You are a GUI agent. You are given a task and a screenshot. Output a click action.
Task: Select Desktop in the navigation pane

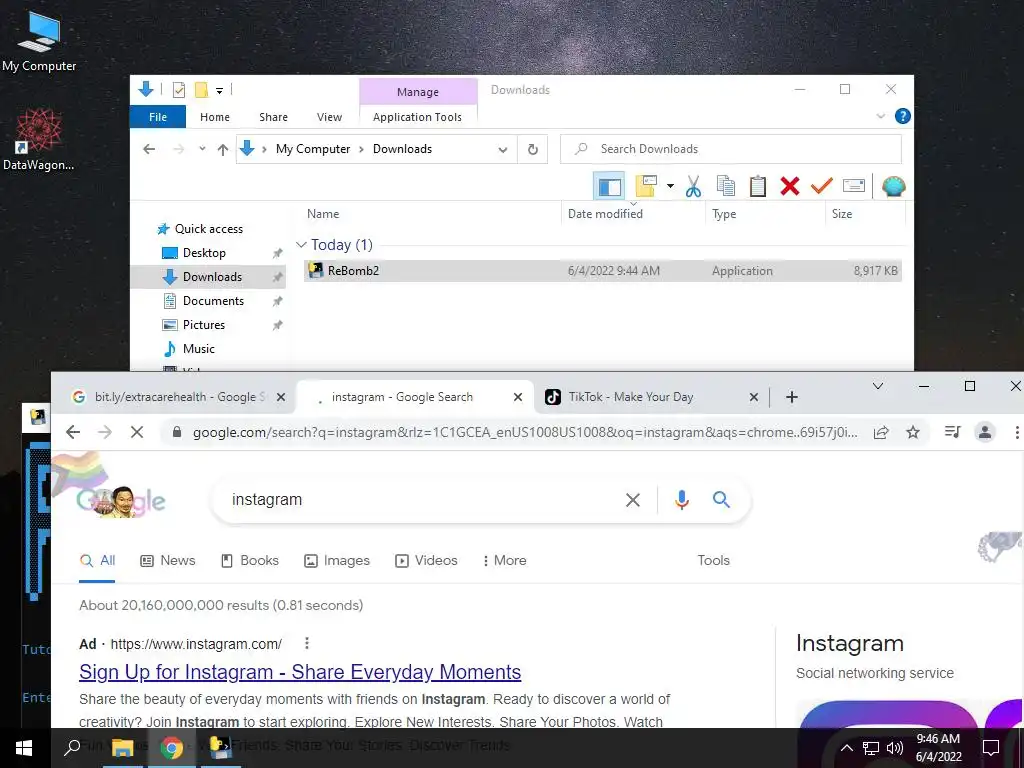click(x=204, y=253)
